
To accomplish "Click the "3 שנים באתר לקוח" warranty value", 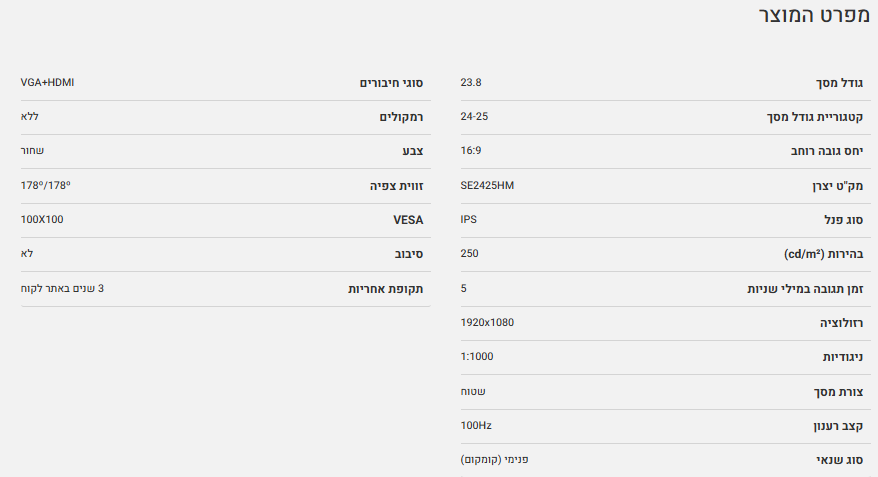I will [x=62, y=288].
